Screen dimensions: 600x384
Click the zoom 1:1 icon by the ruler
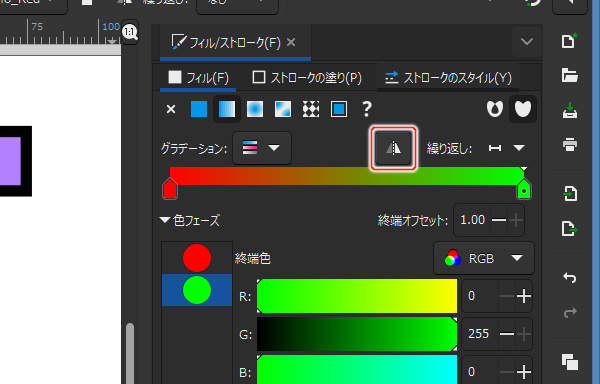pos(130,32)
